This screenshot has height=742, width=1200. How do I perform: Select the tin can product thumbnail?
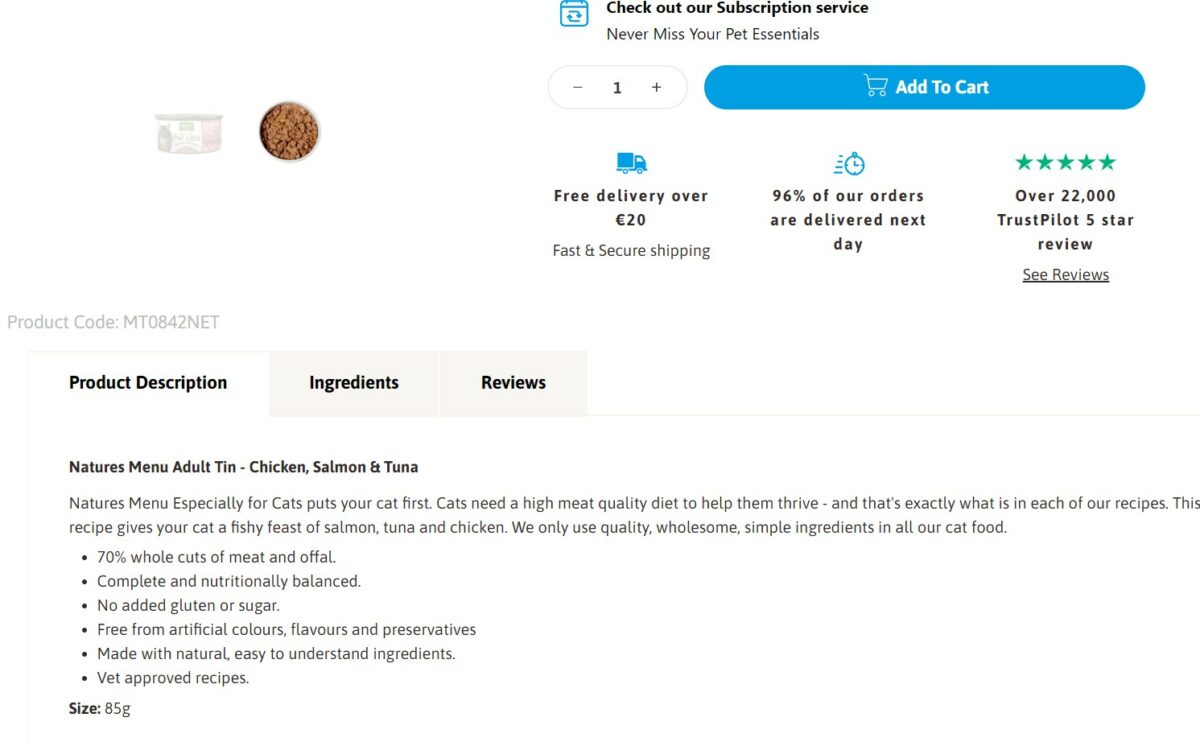[189, 132]
